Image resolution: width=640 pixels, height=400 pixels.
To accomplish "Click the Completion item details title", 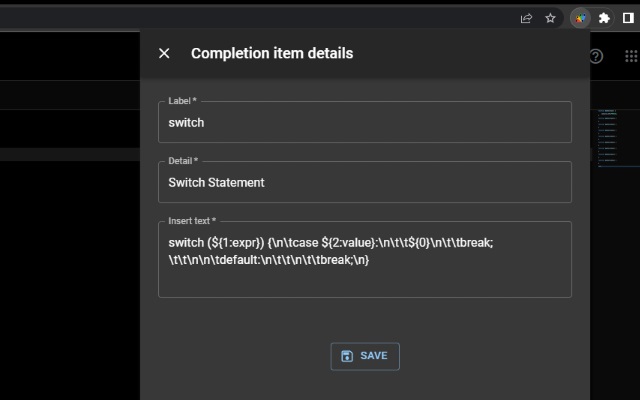I will (x=272, y=53).
